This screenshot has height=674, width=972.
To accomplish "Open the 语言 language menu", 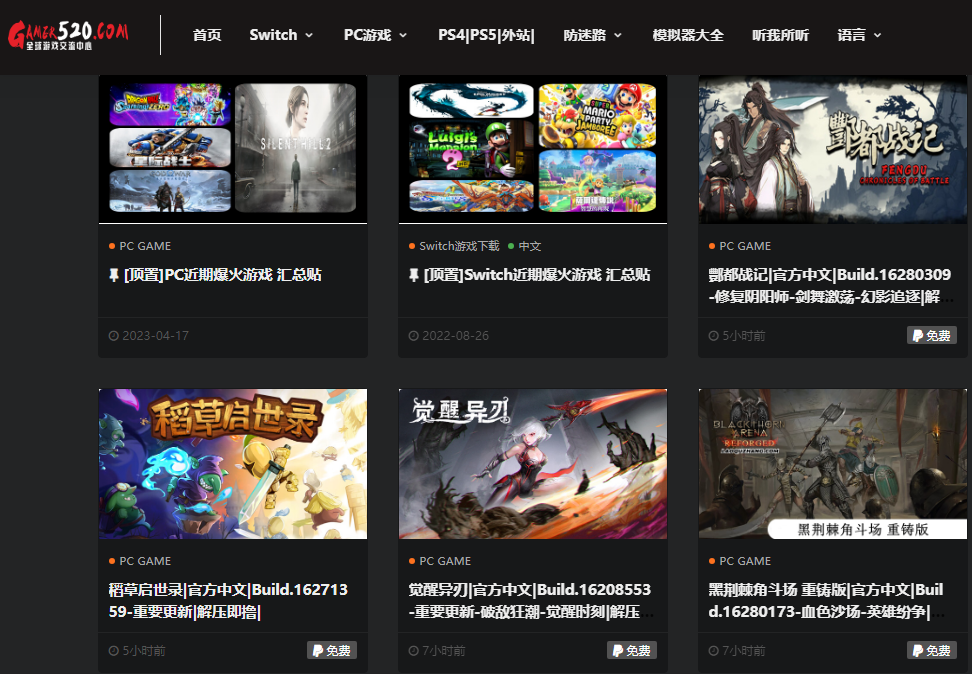I will (x=851, y=35).
